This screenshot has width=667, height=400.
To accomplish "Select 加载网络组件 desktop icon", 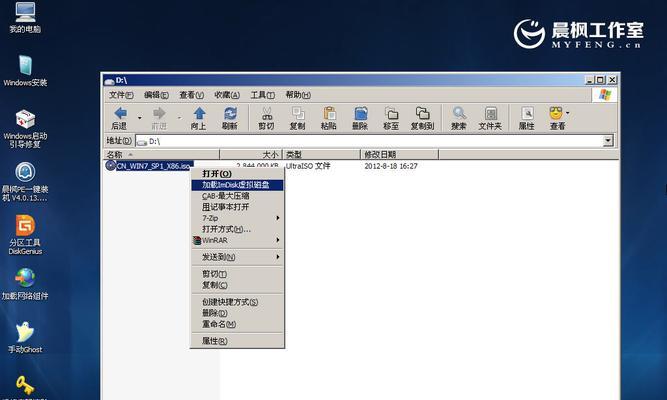I will click(x=25, y=284).
